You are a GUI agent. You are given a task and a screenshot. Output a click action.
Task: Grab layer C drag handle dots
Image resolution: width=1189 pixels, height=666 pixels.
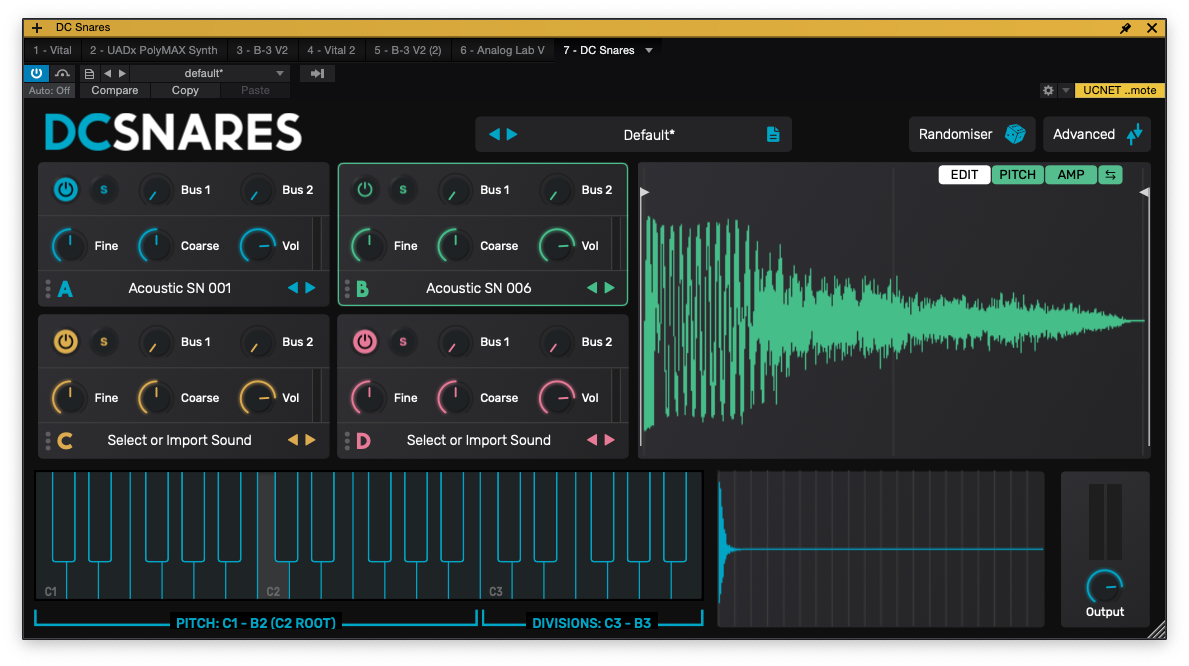point(48,440)
